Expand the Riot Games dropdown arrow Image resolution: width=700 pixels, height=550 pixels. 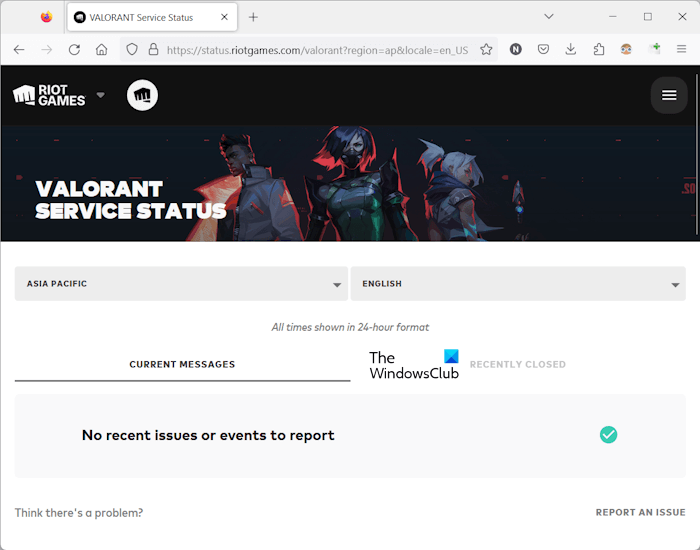101,95
